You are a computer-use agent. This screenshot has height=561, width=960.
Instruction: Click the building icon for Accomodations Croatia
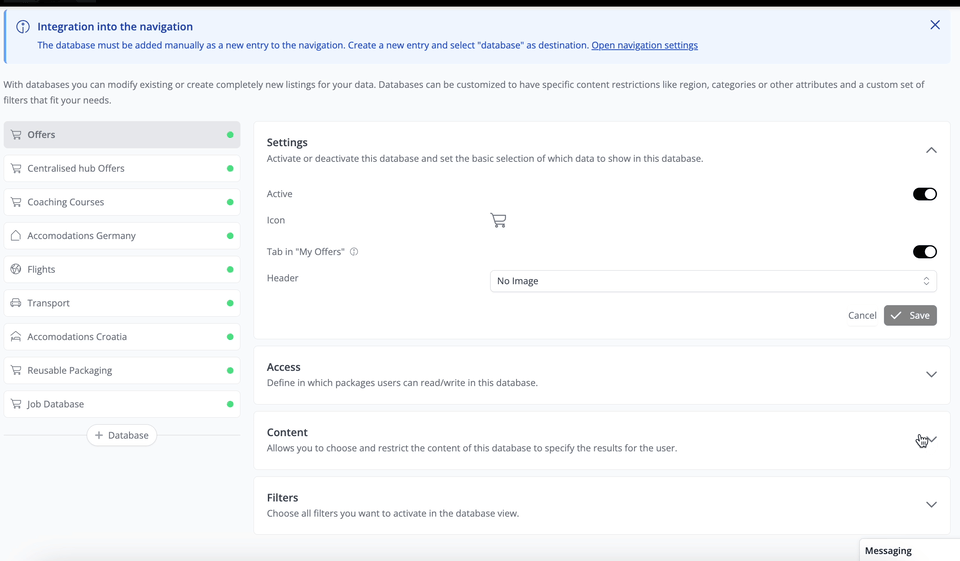[x=16, y=337]
